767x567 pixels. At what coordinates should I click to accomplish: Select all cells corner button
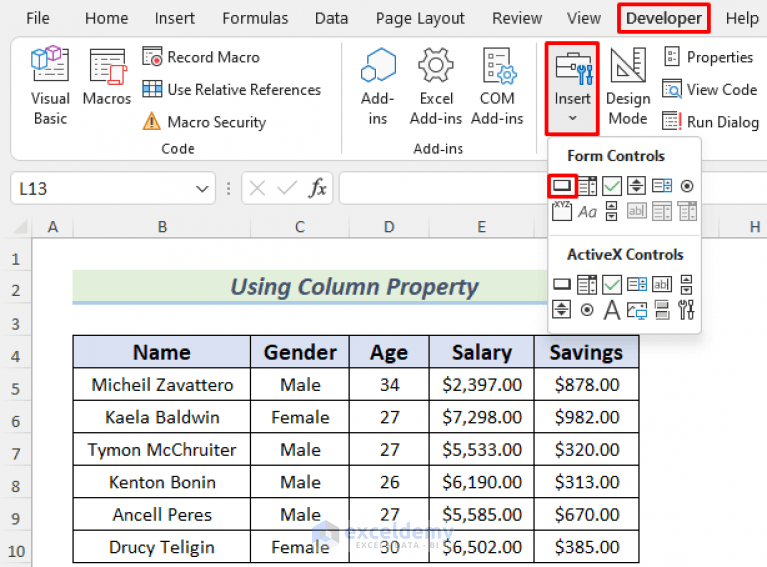pos(20,227)
